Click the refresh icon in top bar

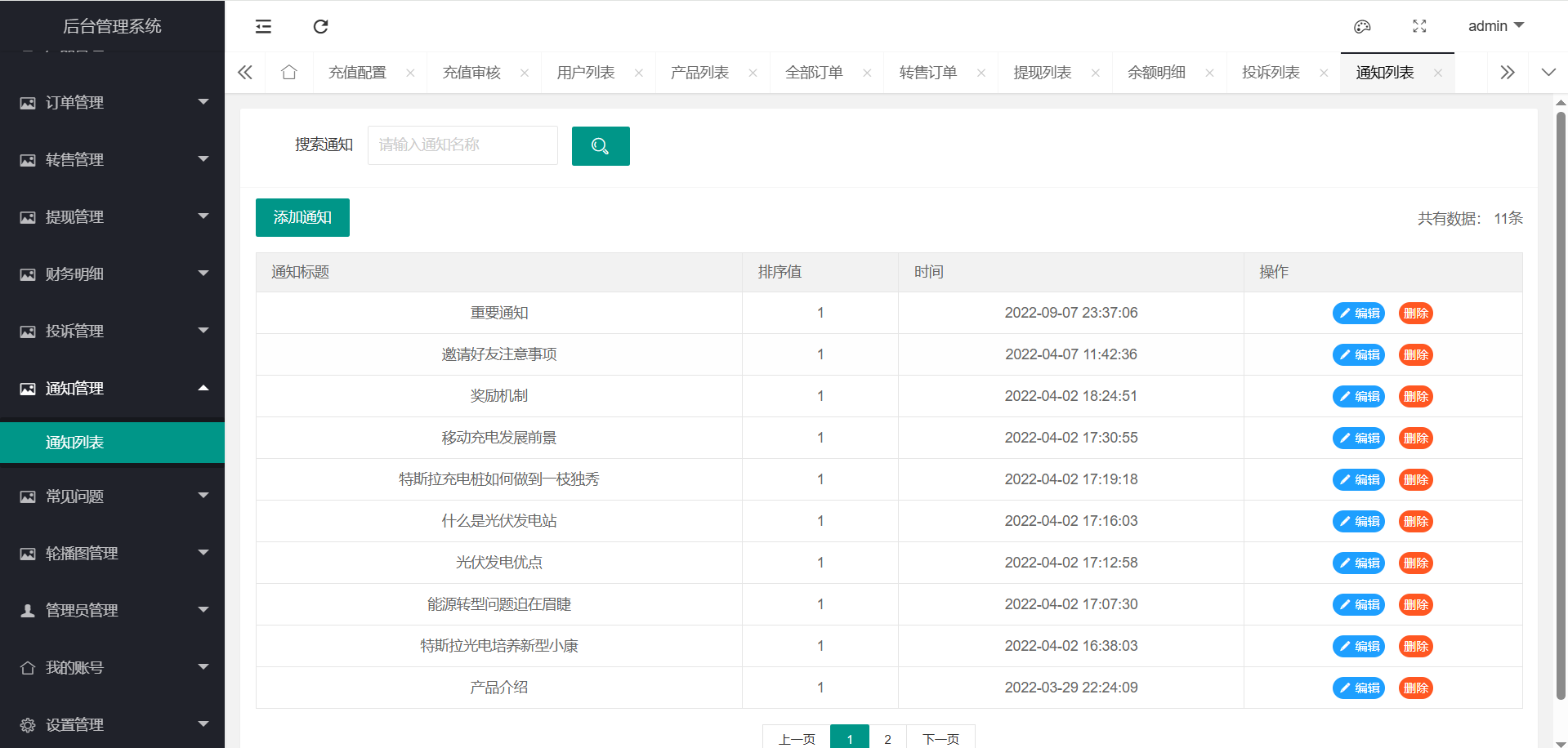[320, 27]
